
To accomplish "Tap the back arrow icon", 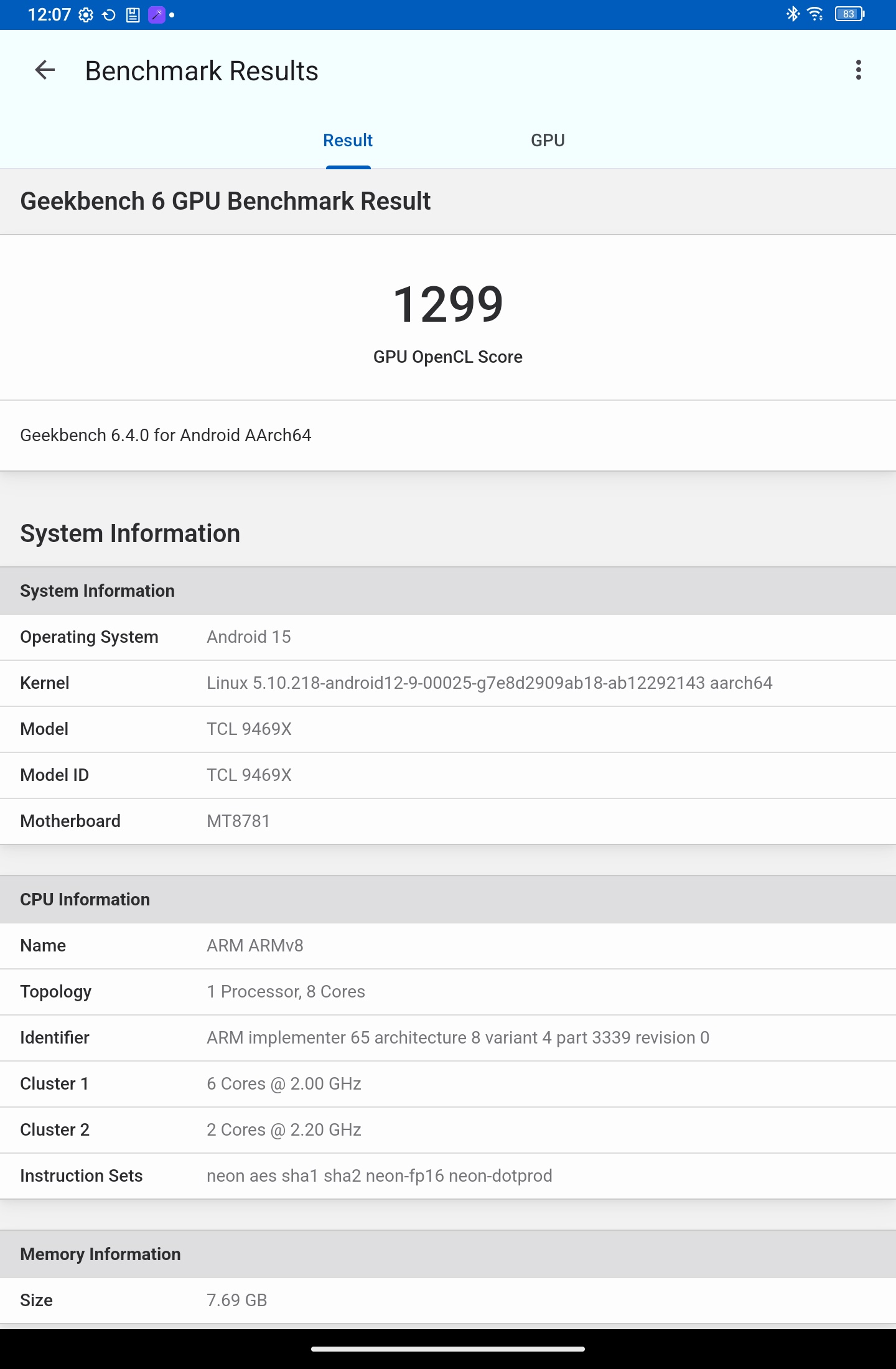I will click(x=45, y=70).
